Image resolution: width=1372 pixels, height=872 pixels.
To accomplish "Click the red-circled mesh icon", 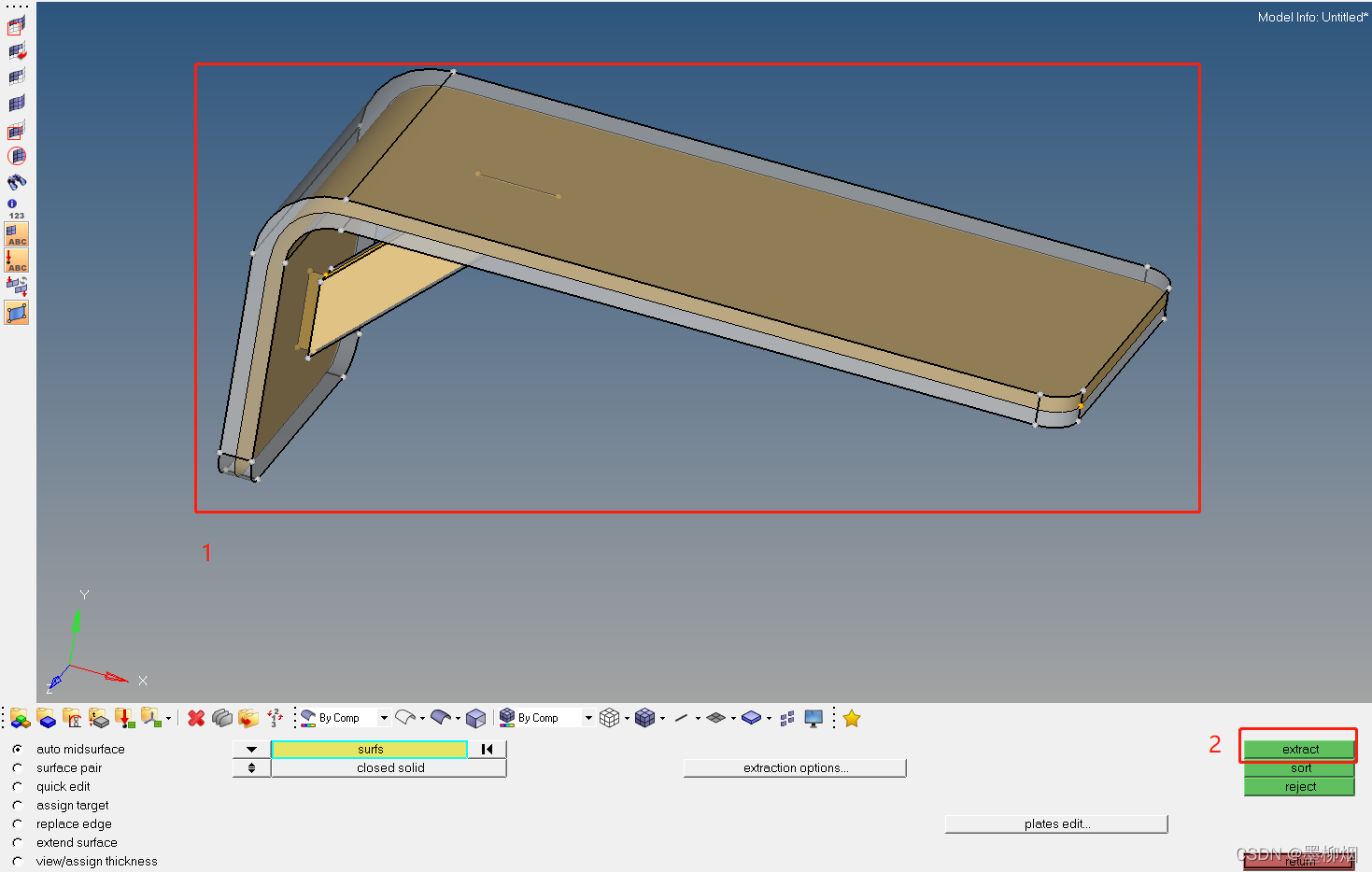I will click(x=17, y=156).
